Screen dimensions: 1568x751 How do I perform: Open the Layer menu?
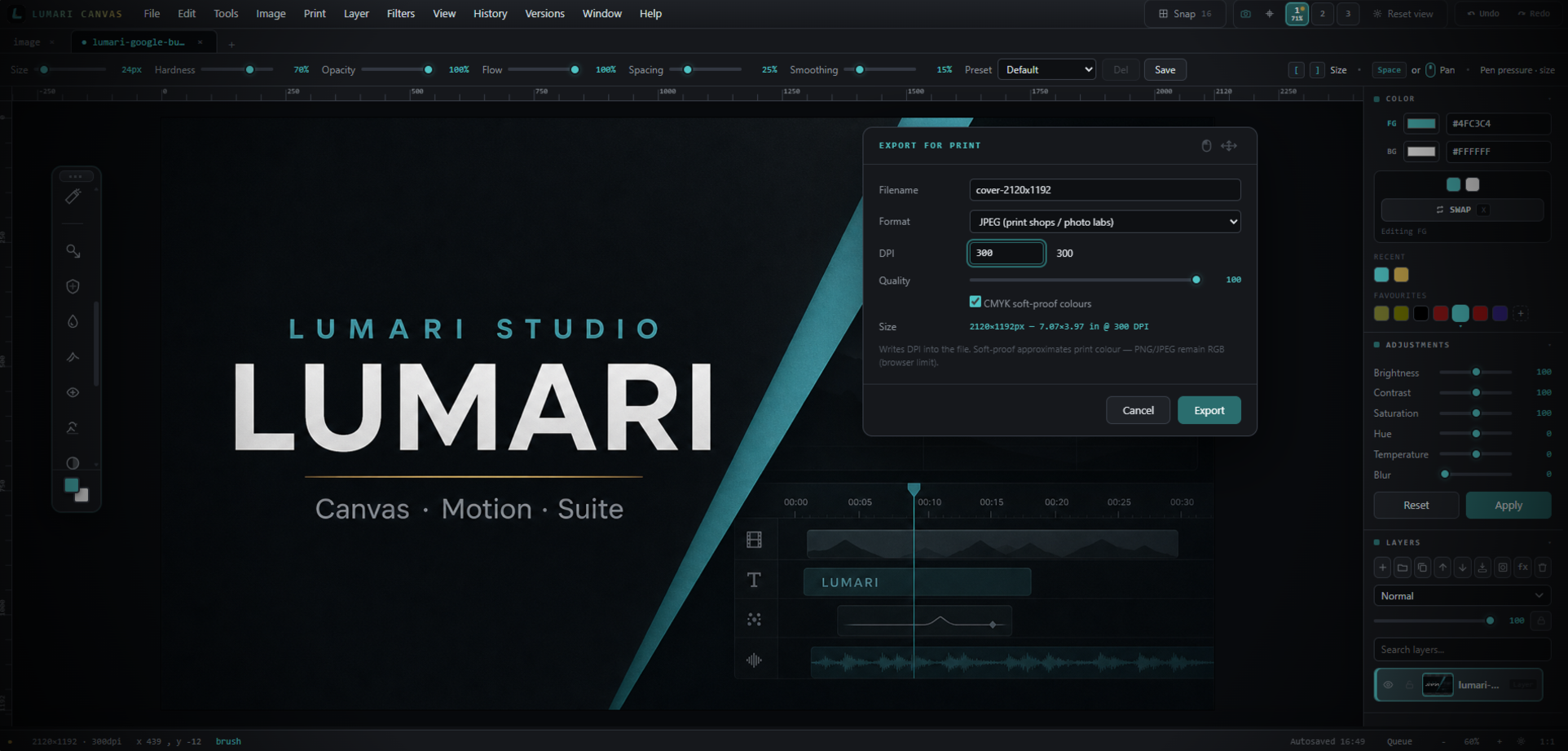point(356,14)
